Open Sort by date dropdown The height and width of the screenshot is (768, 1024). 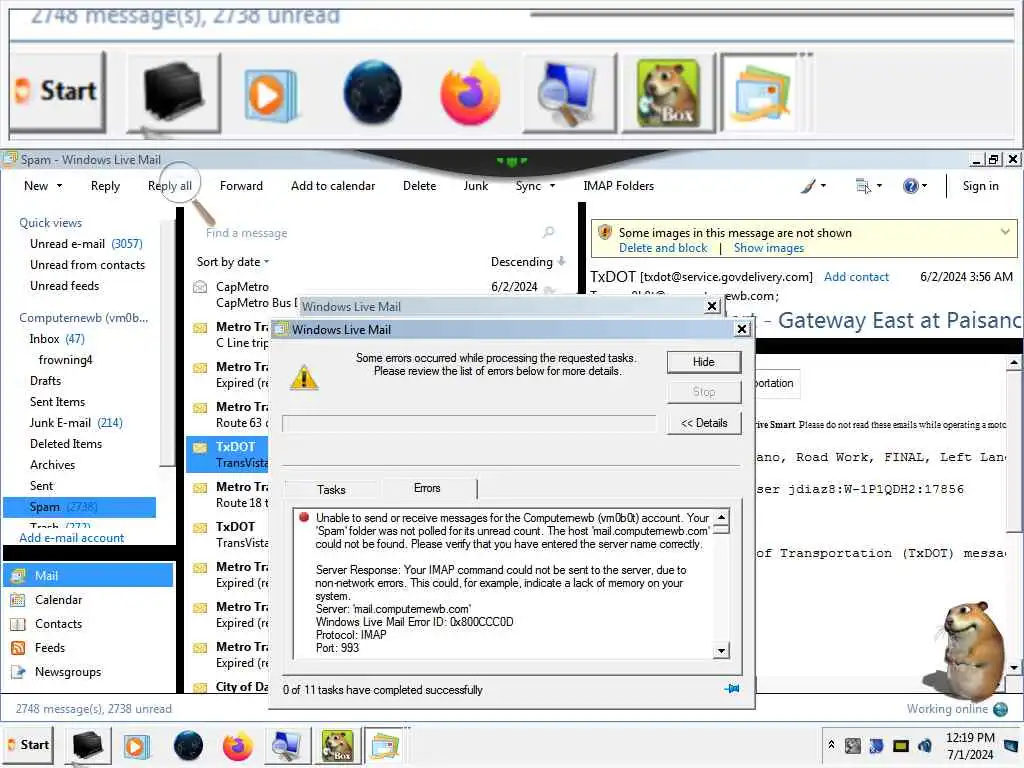pyautogui.click(x=232, y=262)
